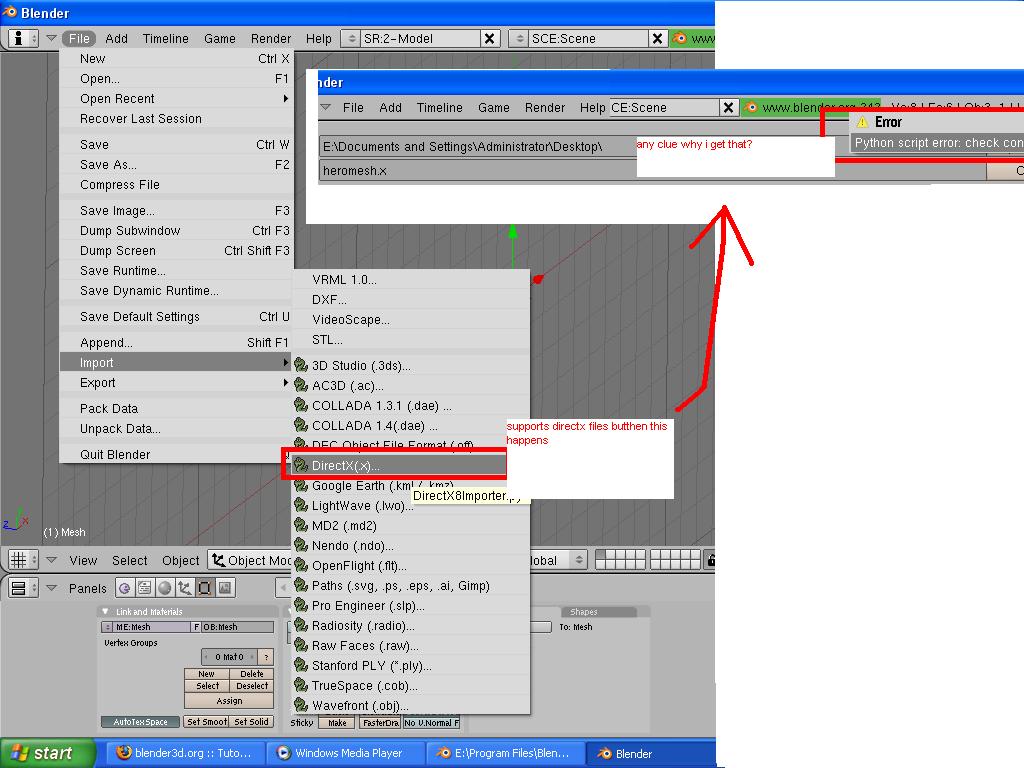Select the Shading context sphere icon
The height and width of the screenshot is (768, 1024).
coord(165,588)
